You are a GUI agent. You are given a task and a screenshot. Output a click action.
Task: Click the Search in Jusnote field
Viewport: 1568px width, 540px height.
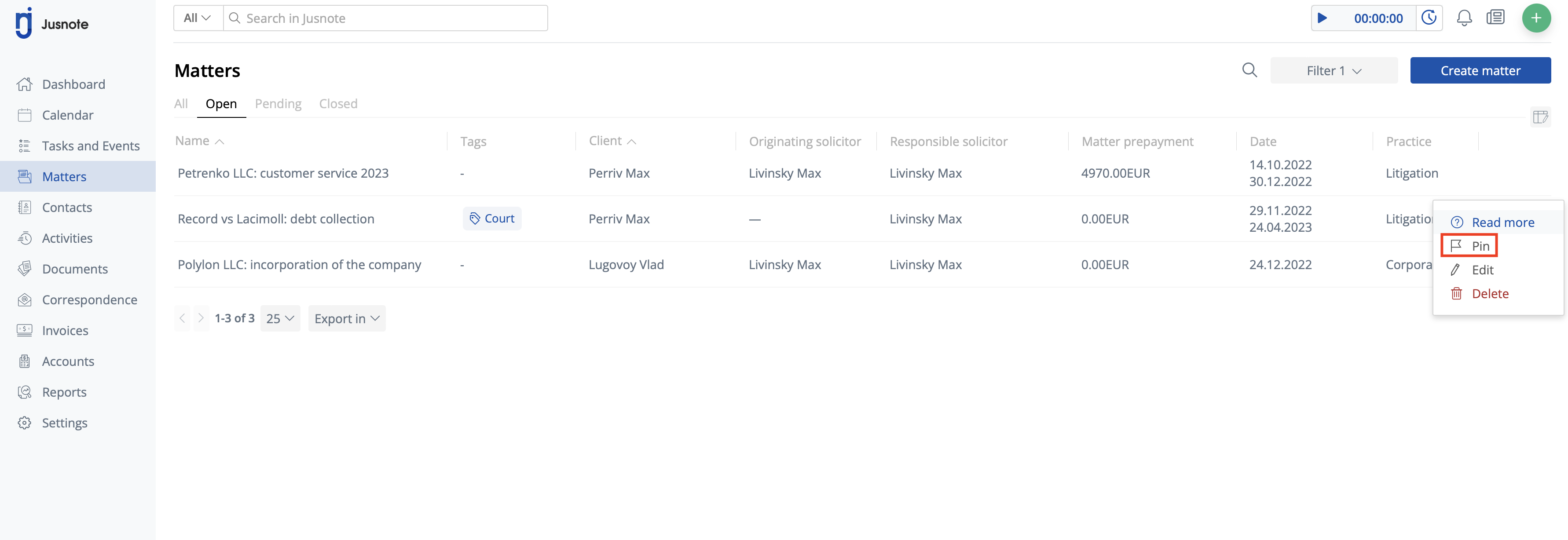(x=386, y=18)
